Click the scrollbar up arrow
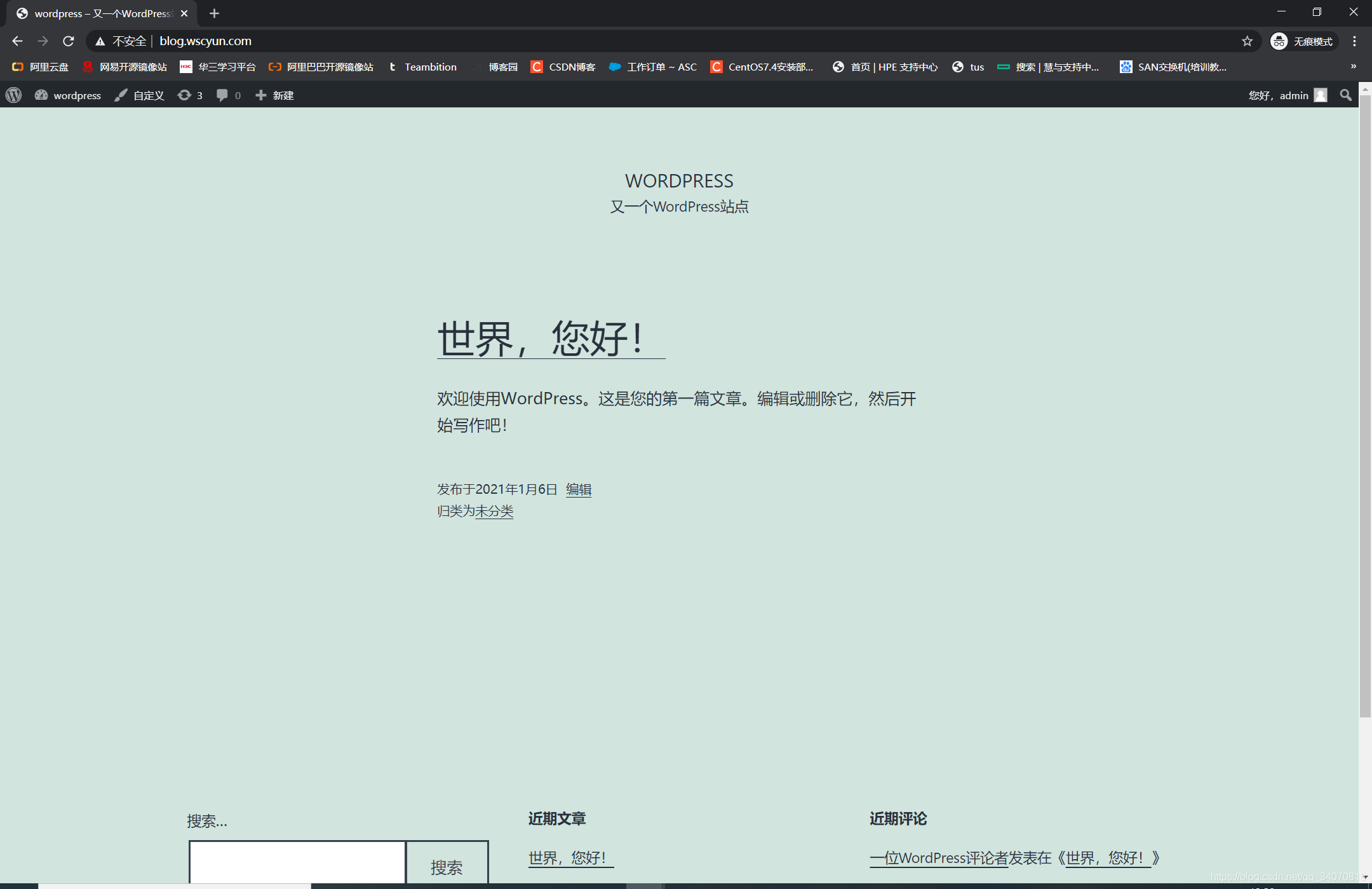 tap(1365, 88)
